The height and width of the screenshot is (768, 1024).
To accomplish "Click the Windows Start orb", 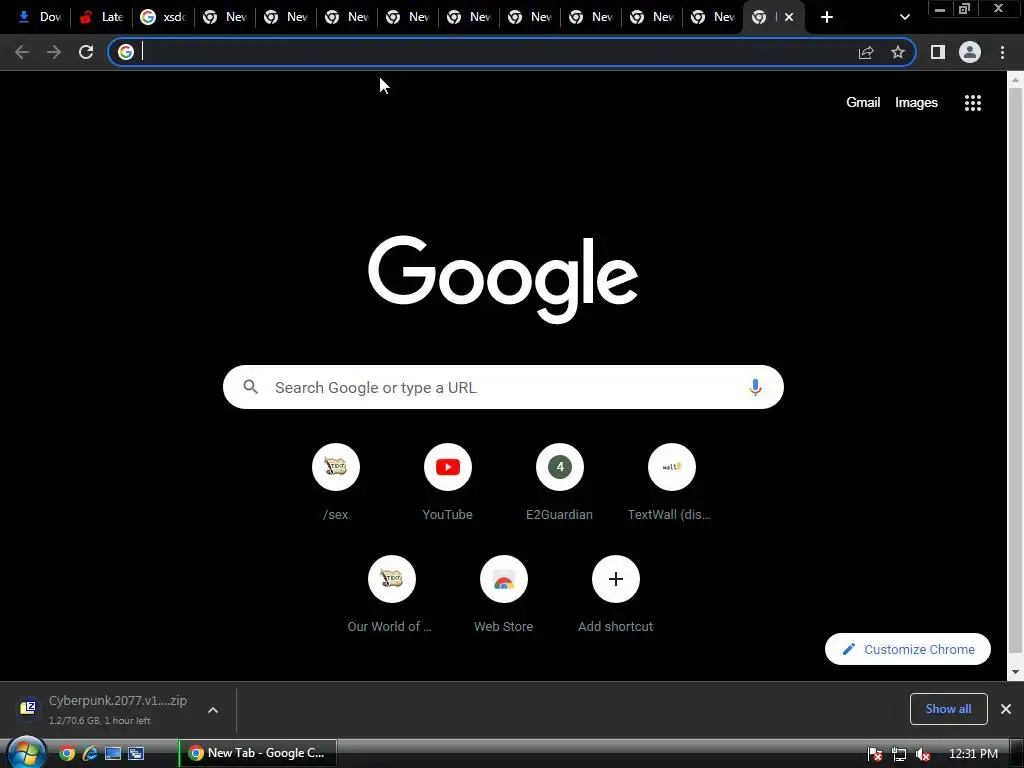I will 25,753.
